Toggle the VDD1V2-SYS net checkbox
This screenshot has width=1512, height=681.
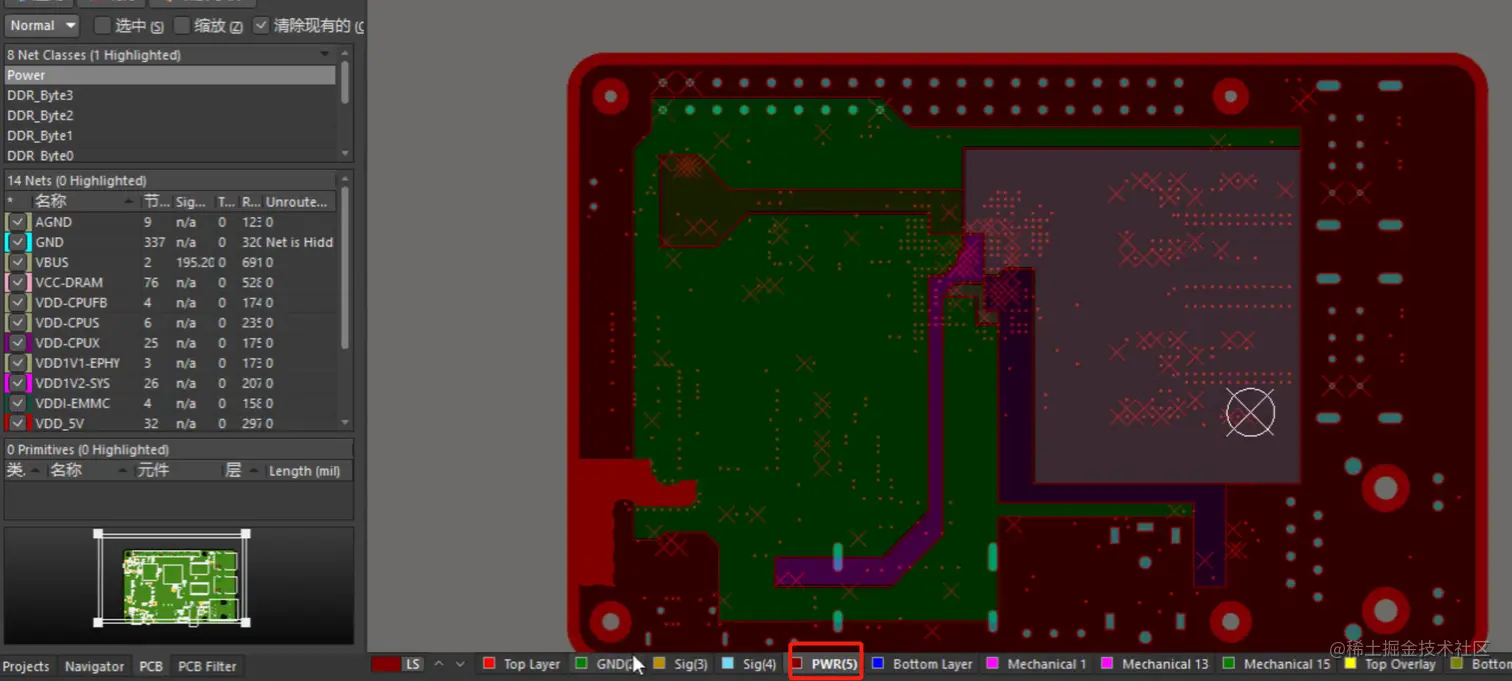click(18, 383)
